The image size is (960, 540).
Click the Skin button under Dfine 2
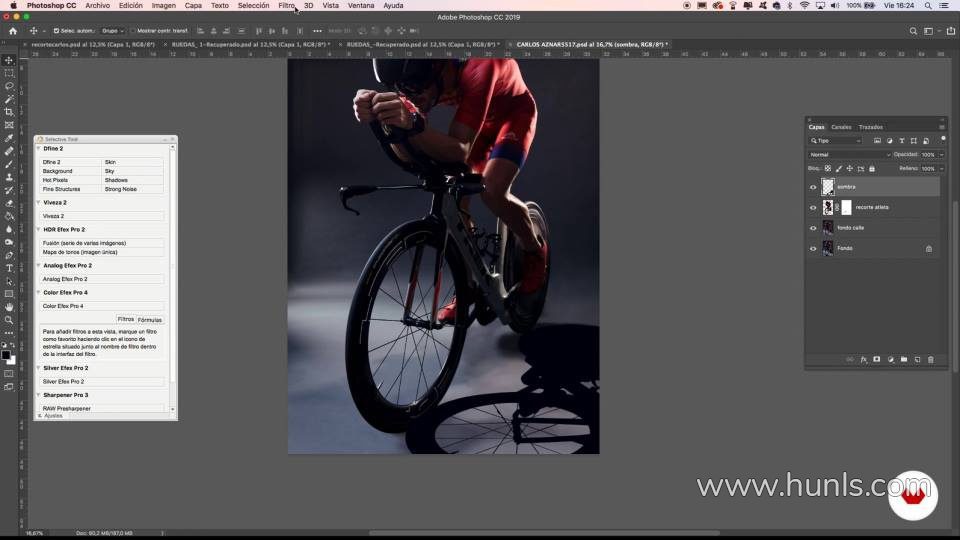tap(133, 162)
